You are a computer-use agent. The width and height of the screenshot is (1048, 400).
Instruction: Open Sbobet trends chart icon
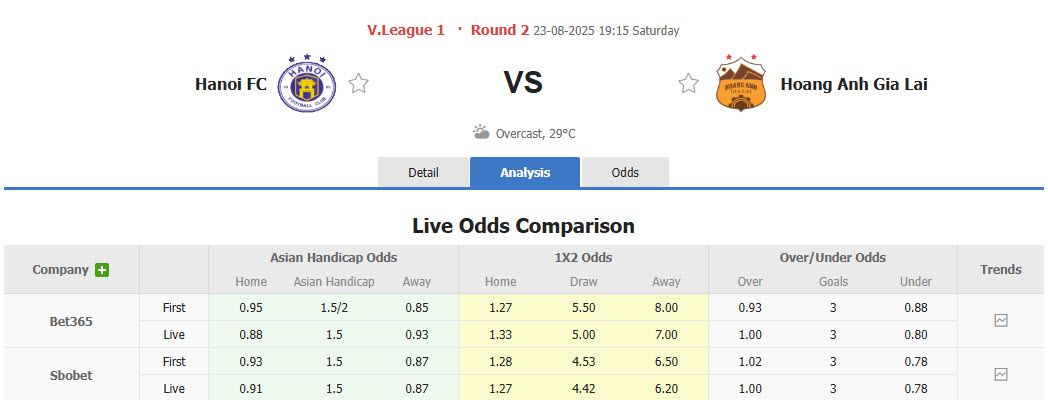(x=1001, y=374)
